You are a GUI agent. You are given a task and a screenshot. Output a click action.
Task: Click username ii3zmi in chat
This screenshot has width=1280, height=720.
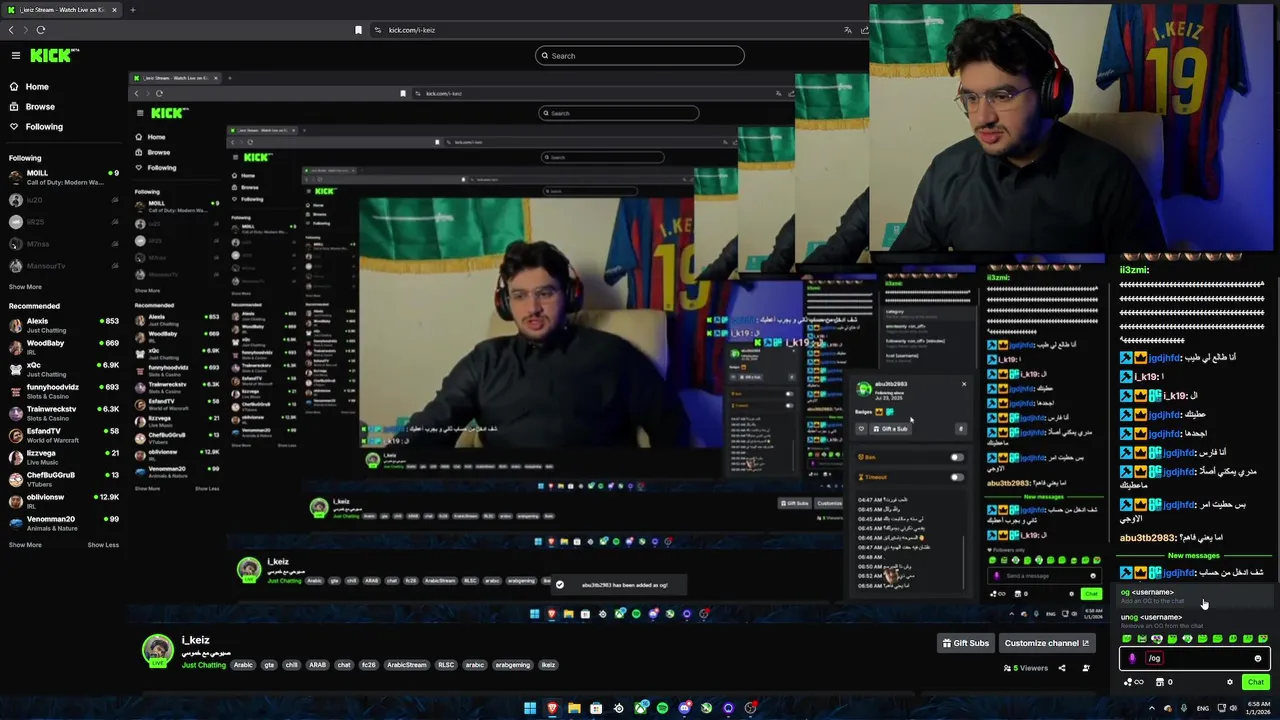point(1134,270)
